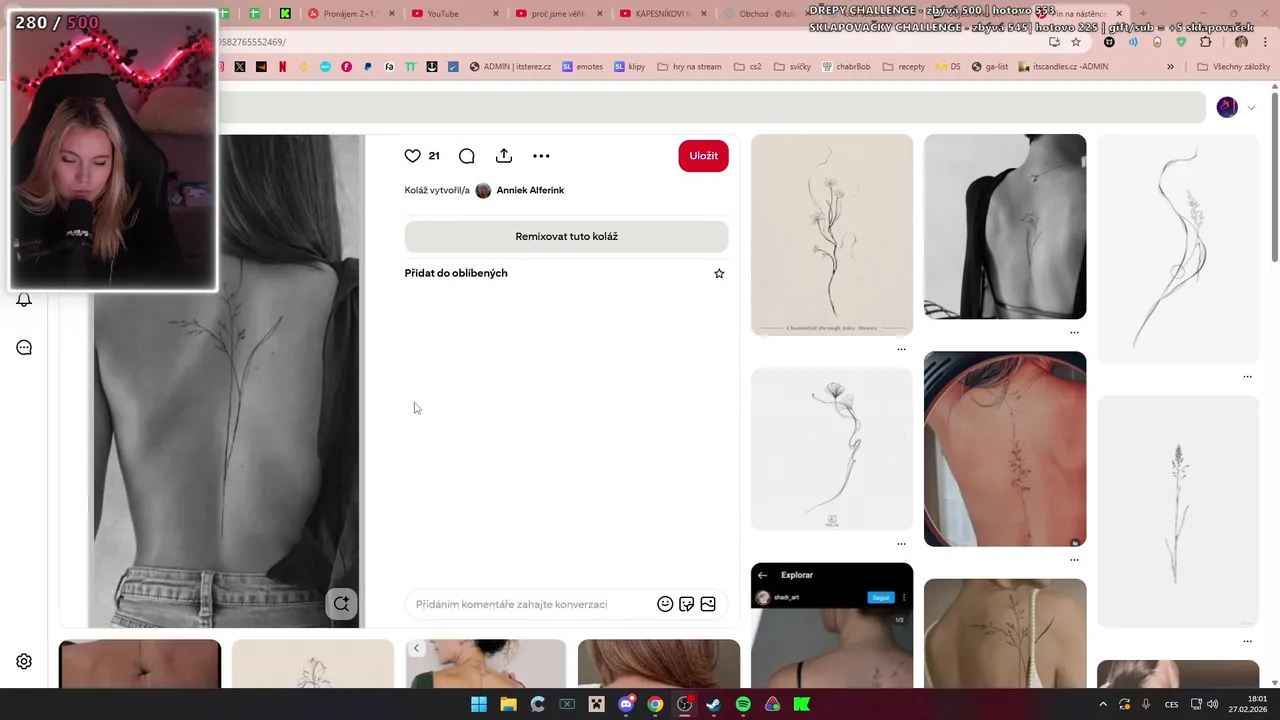
Task: Open the chabrBob bookmark
Action: (846, 67)
